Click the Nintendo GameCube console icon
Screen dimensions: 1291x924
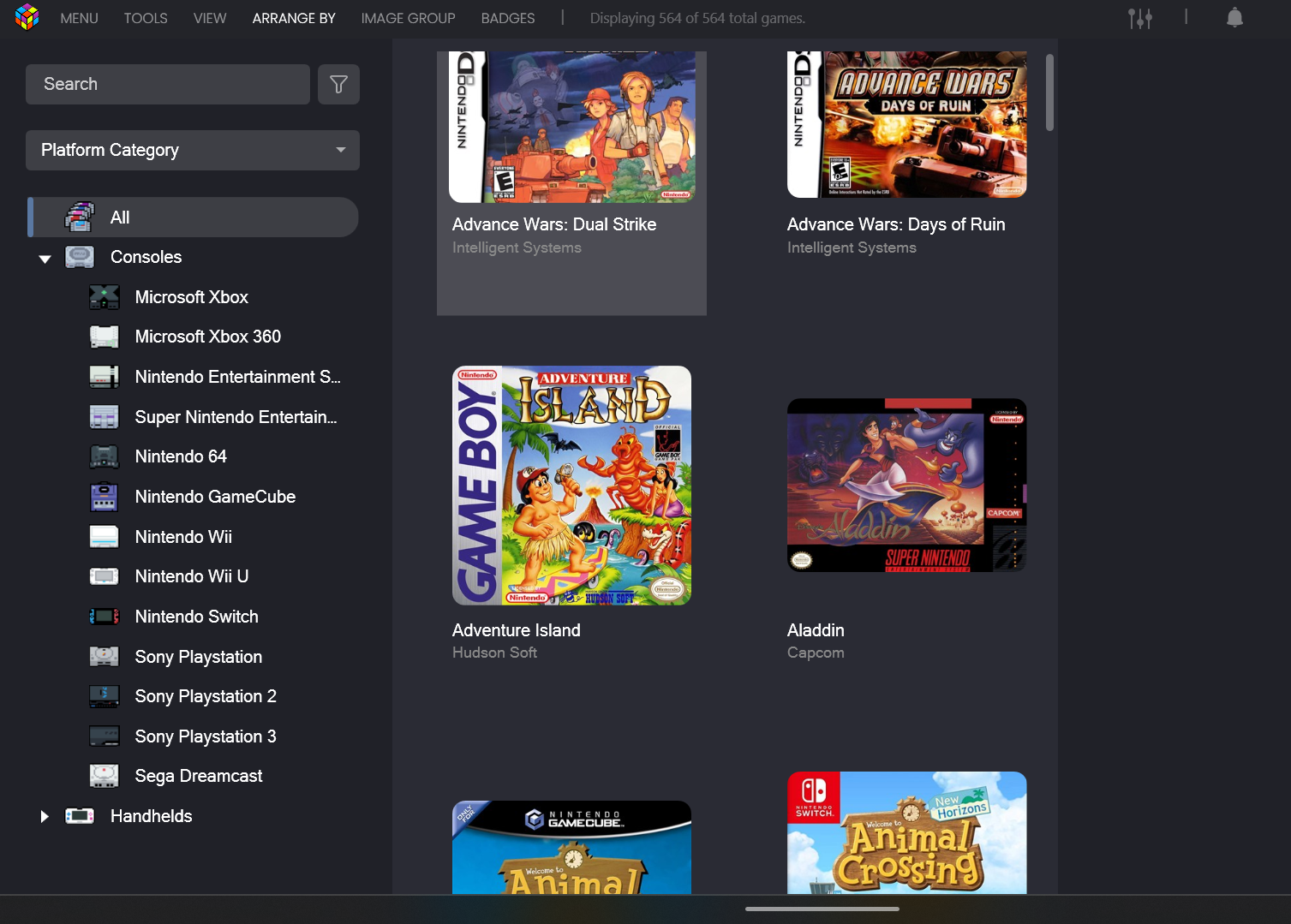coord(105,497)
